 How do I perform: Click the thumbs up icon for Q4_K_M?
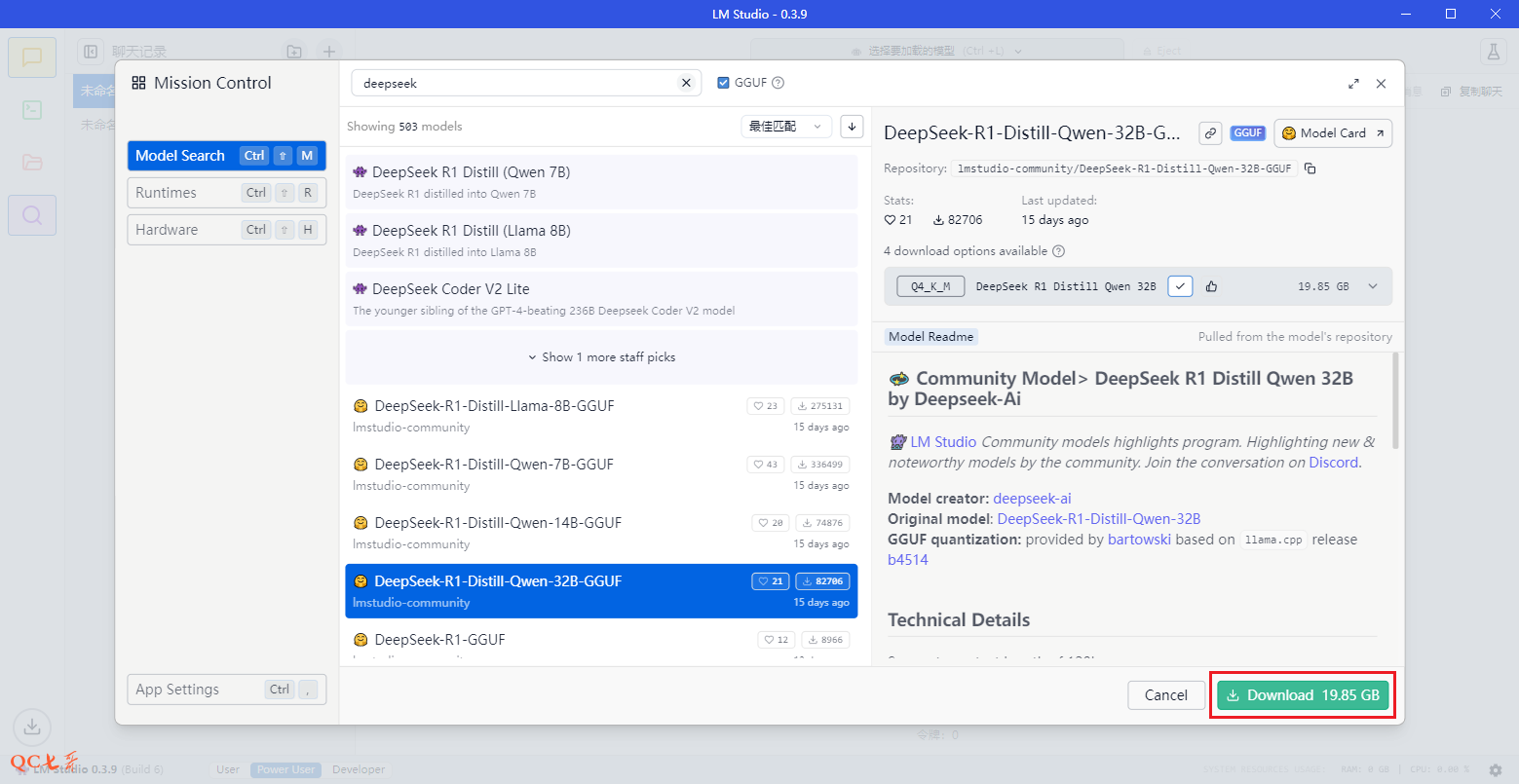tap(1211, 286)
